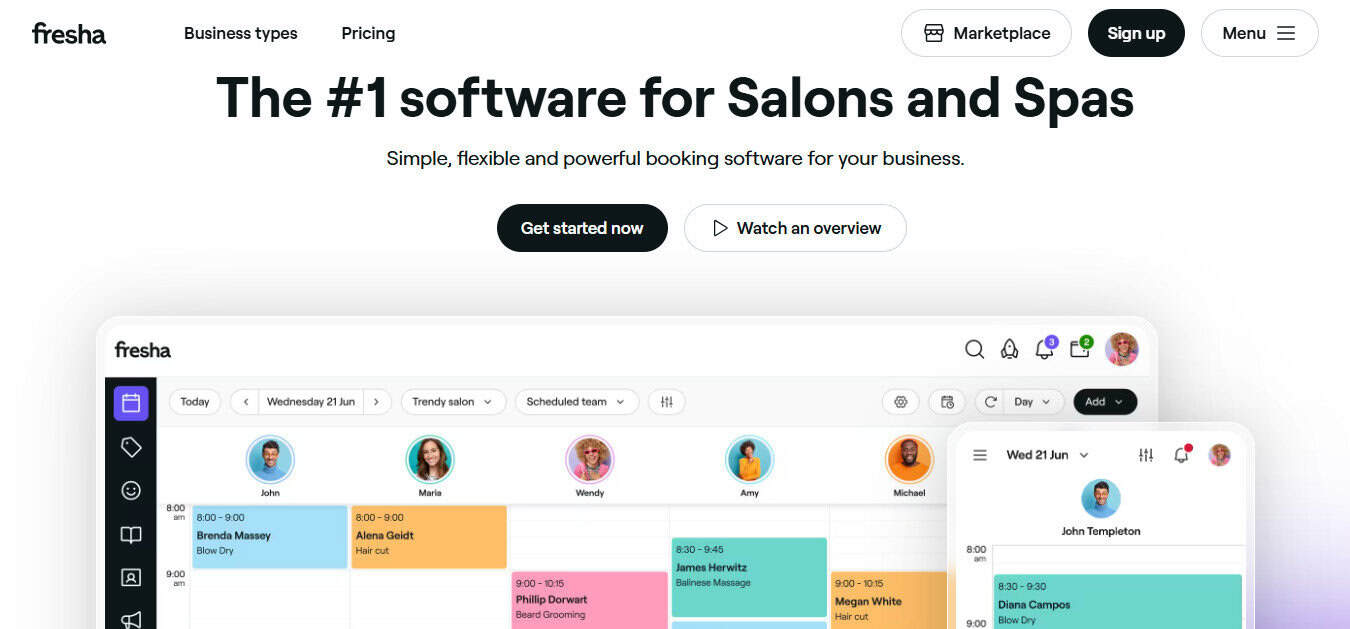The height and width of the screenshot is (629, 1350).
Task: Click the rocket icon in the app header
Action: [1009, 349]
